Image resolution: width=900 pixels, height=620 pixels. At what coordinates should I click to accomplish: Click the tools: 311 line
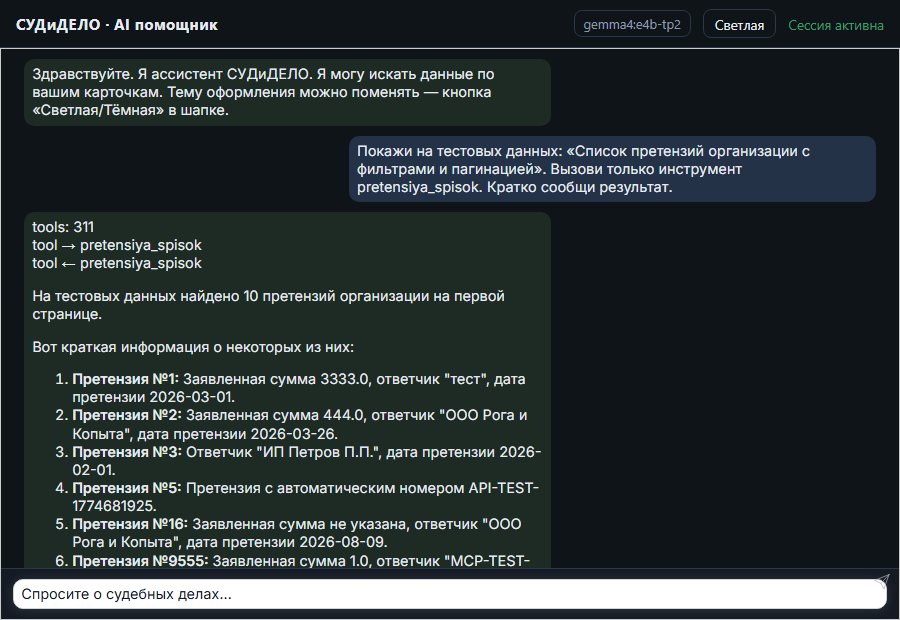63,227
